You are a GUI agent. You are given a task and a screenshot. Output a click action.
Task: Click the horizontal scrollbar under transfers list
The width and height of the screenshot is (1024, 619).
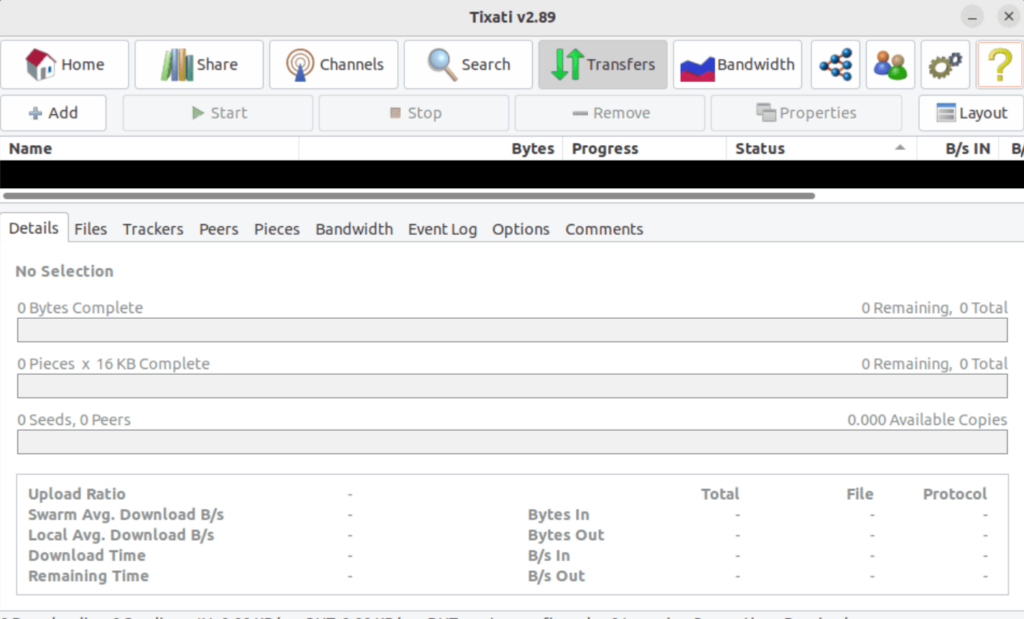point(408,196)
